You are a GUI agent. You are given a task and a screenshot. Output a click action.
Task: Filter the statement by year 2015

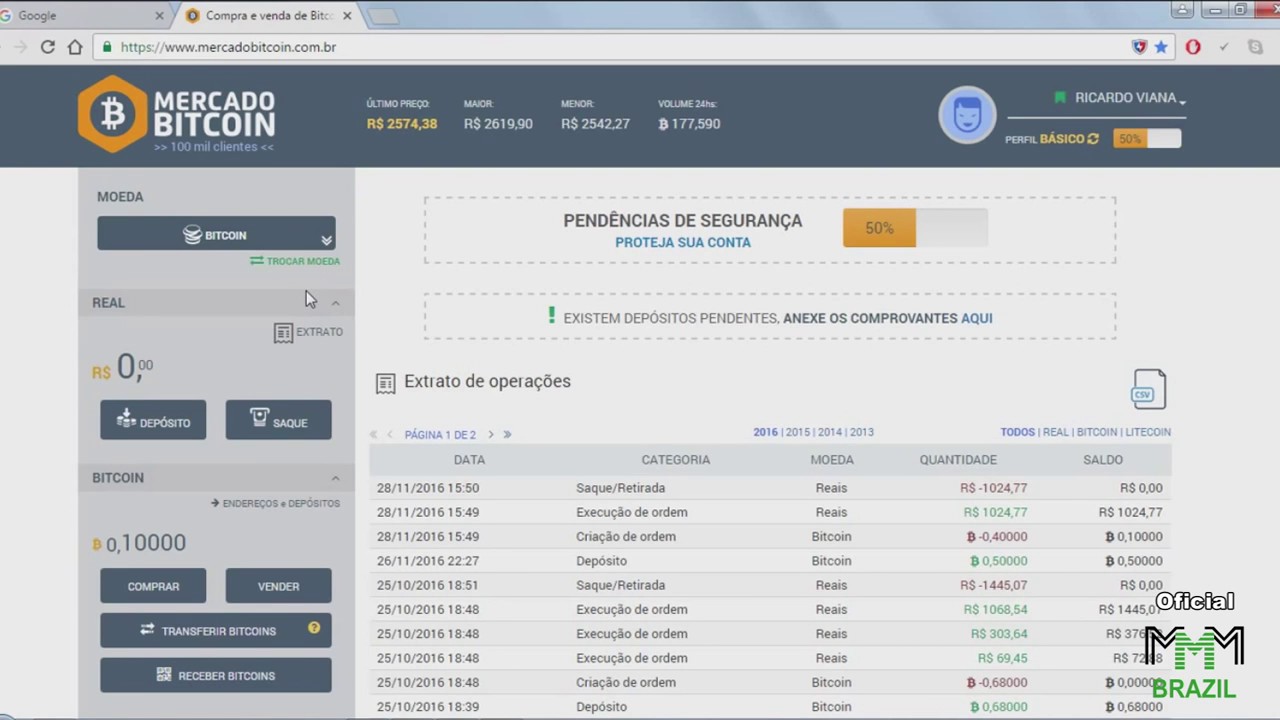pyautogui.click(x=798, y=432)
